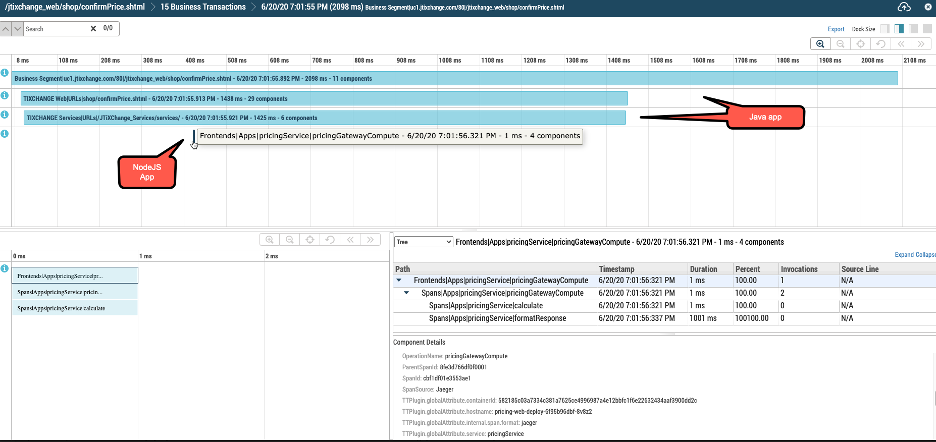Click the zoom out magnifier in top toolbar
This screenshot has height=442, width=936.
[x=841, y=44]
